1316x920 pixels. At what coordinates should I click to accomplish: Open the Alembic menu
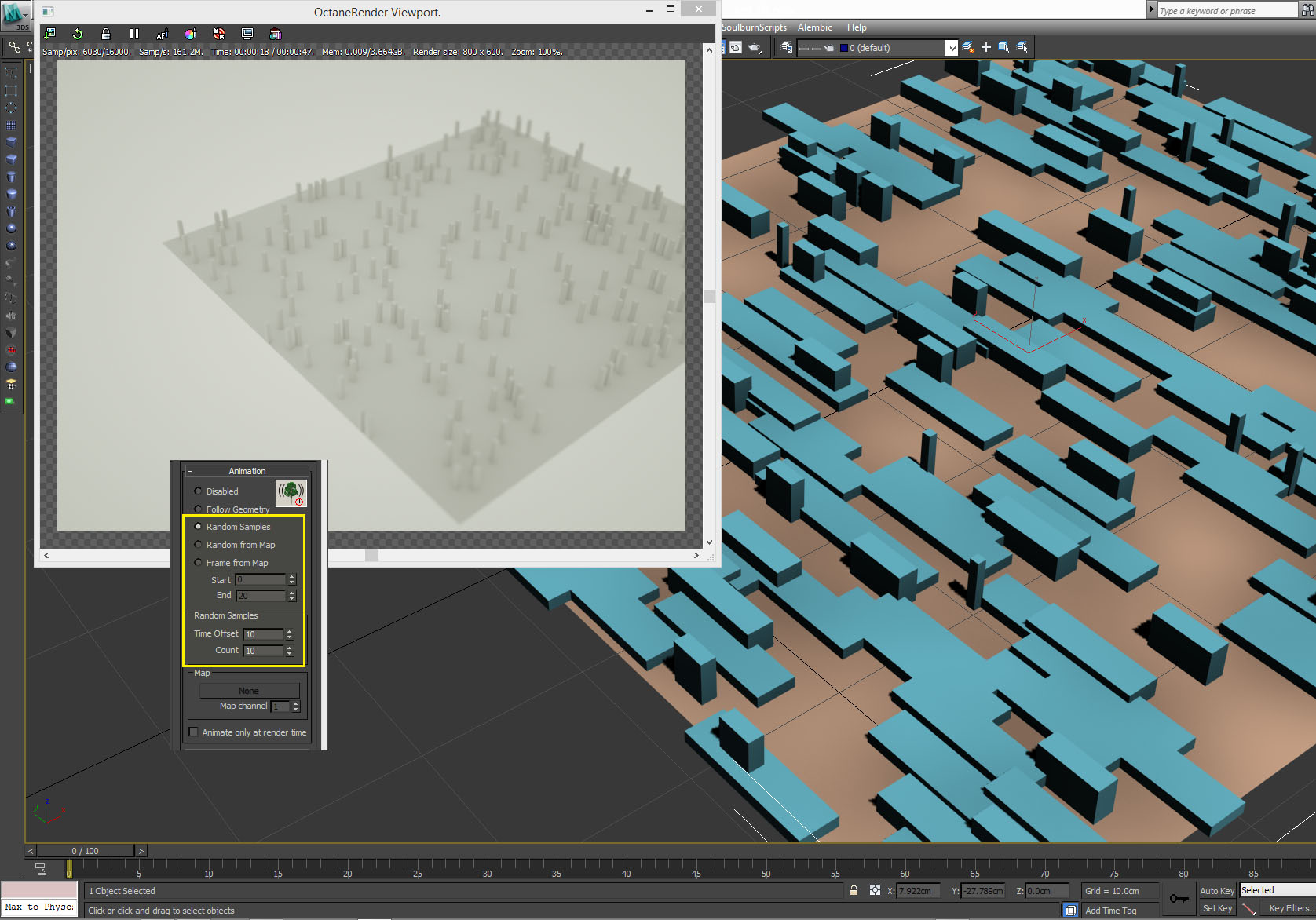[815, 27]
